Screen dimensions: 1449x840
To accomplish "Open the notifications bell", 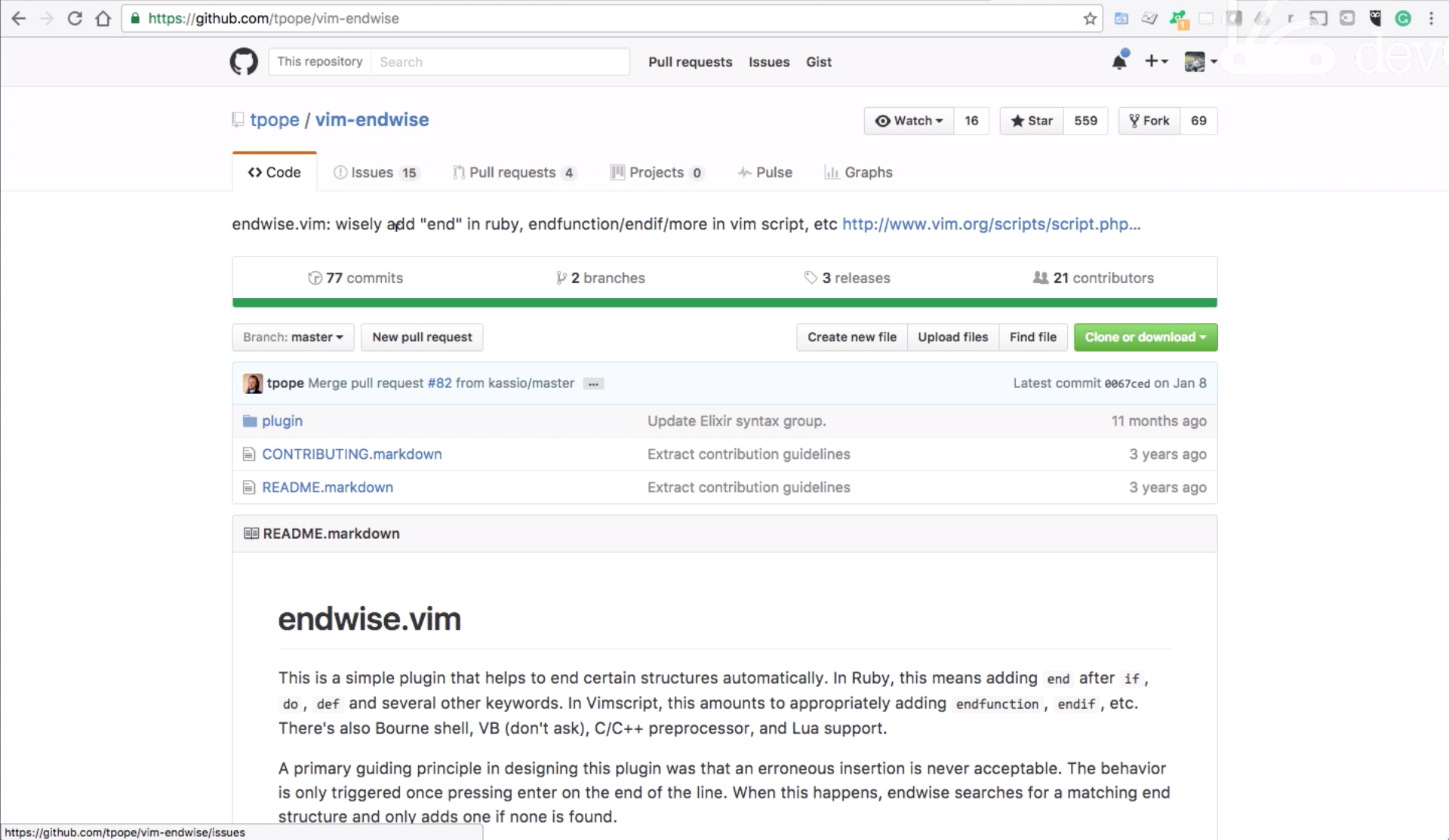I will pos(1120,61).
